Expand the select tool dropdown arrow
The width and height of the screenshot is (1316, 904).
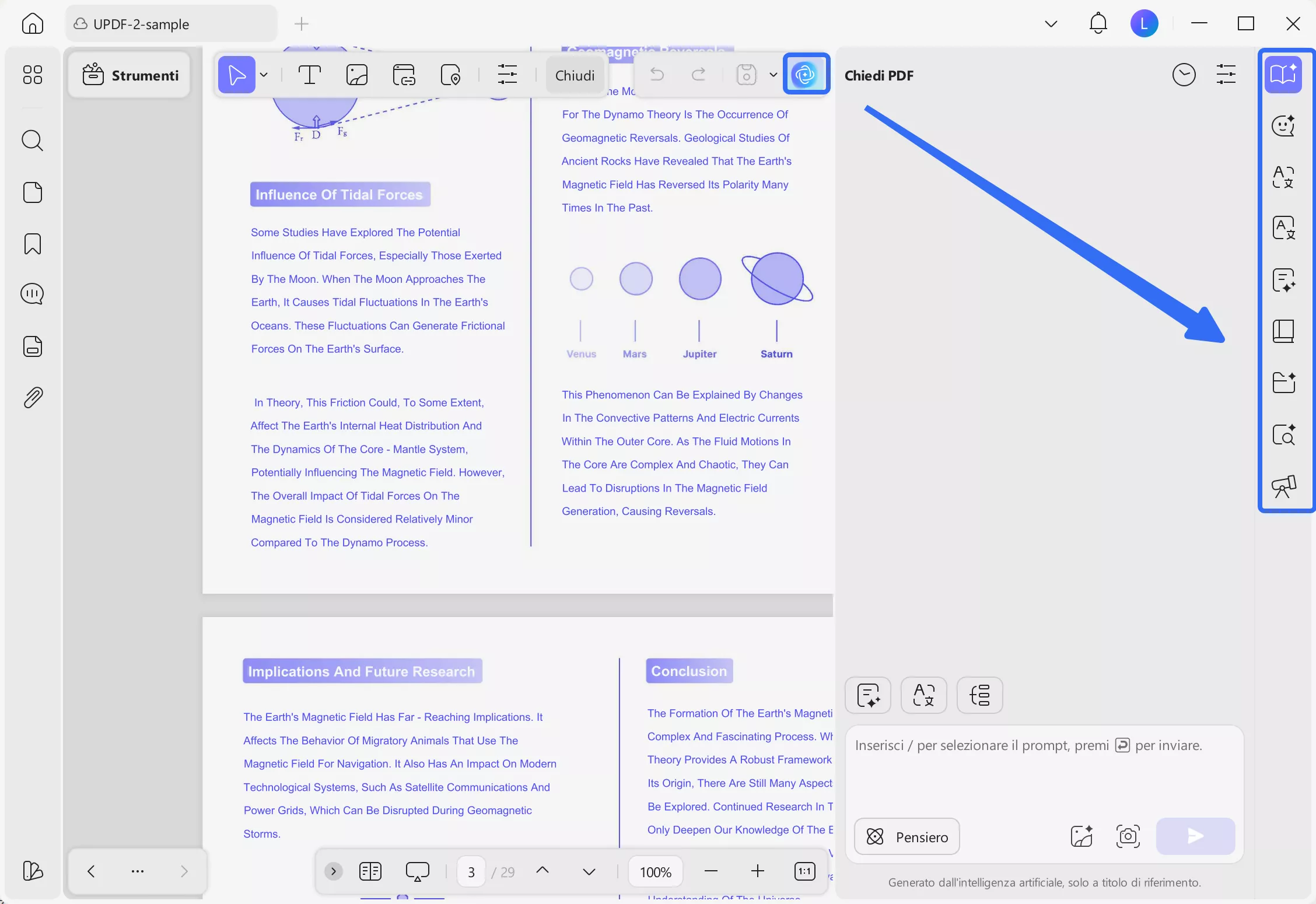[x=264, y=75]
